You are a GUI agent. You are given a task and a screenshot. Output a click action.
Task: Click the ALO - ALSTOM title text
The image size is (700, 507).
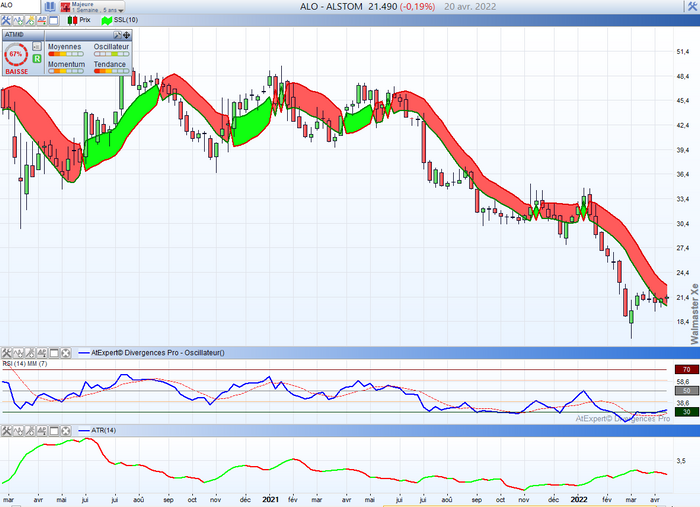click(x=331, y=7)
